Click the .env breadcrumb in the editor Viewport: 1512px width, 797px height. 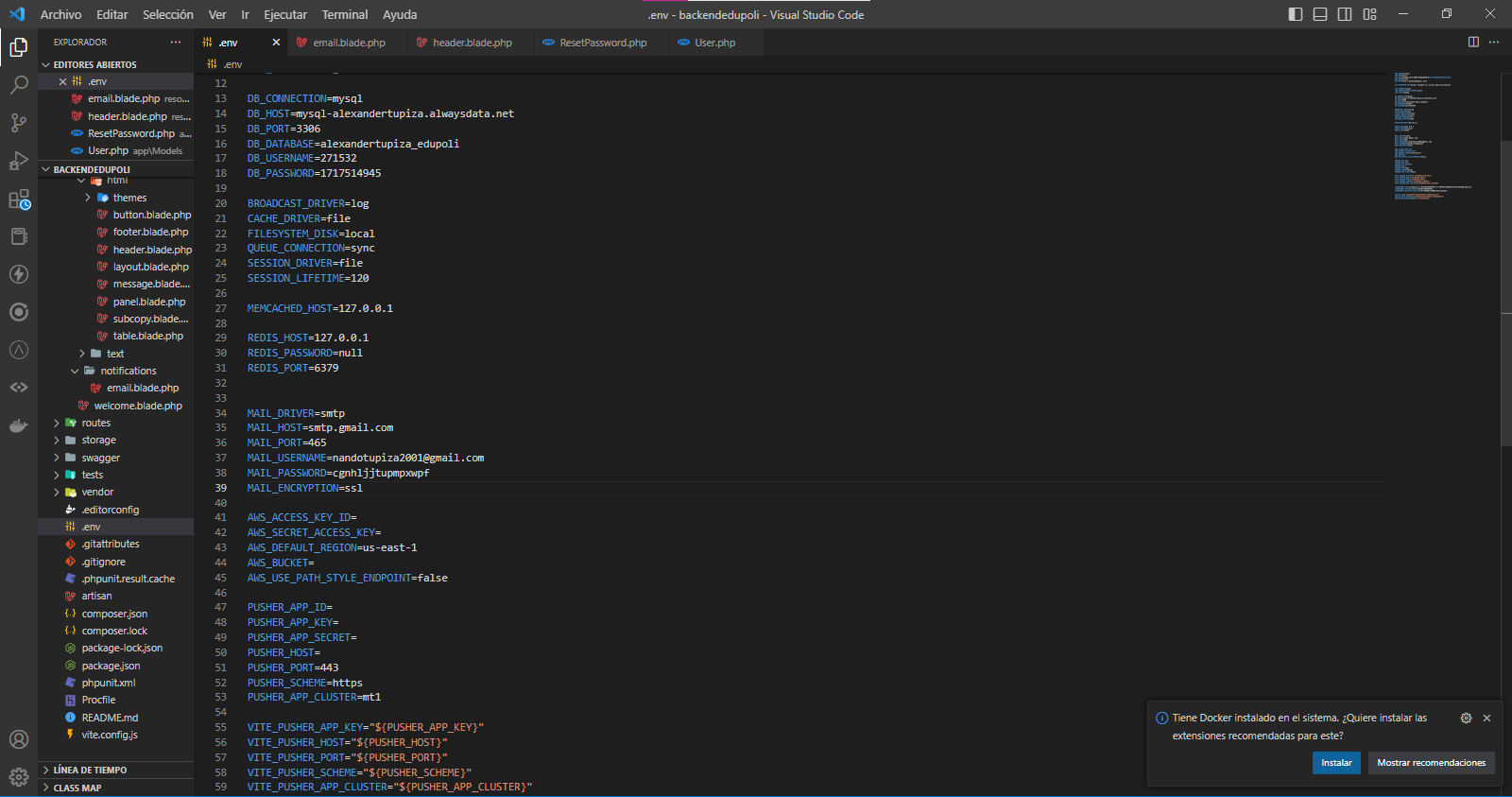225,64
